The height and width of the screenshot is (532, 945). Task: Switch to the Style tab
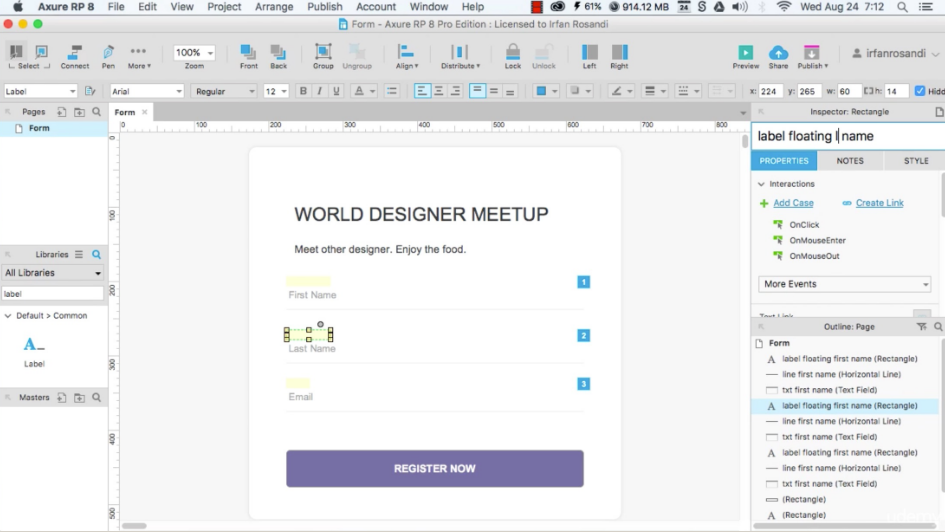click(915, 161)
